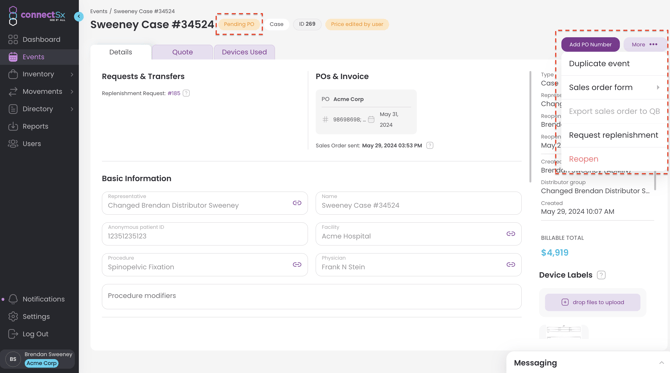Switch to the Devices Used tab
This screenshot has height=373, width=670.
tap(244, 52)
